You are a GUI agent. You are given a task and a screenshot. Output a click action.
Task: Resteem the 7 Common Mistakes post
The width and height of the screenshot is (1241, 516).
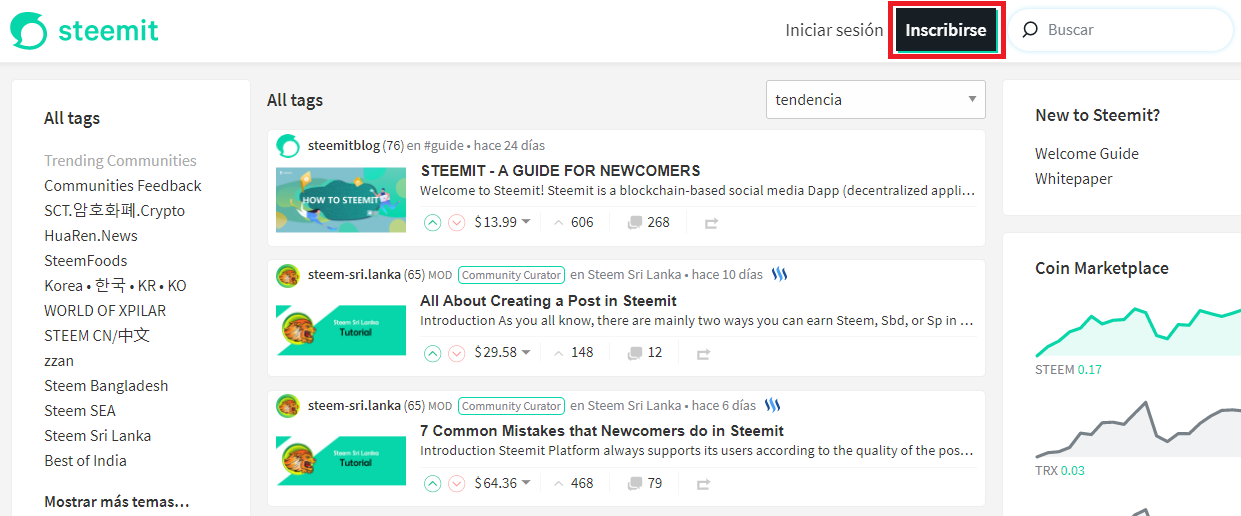coord(703,485)
